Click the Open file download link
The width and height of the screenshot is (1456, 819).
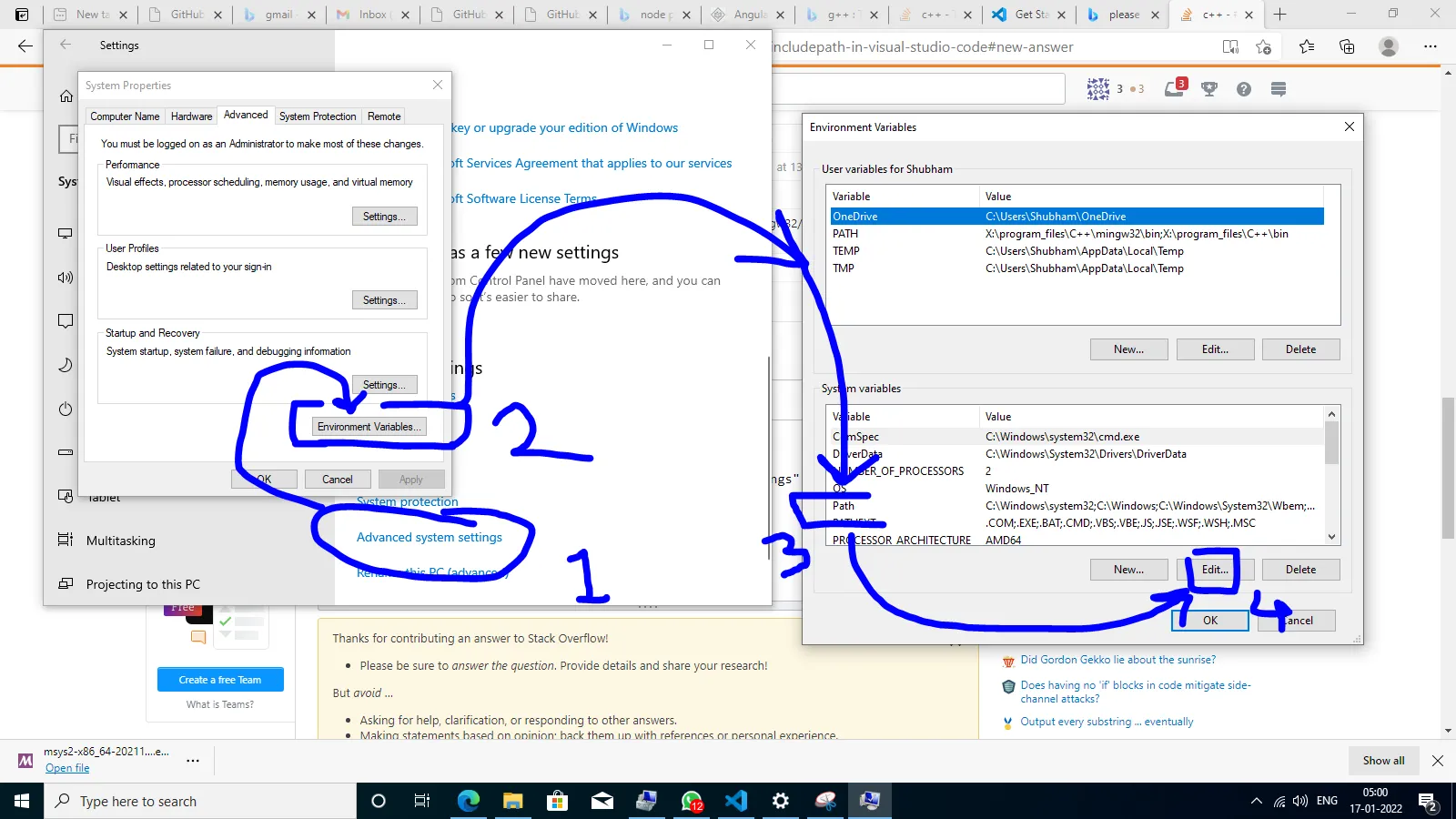coord(67,769)
